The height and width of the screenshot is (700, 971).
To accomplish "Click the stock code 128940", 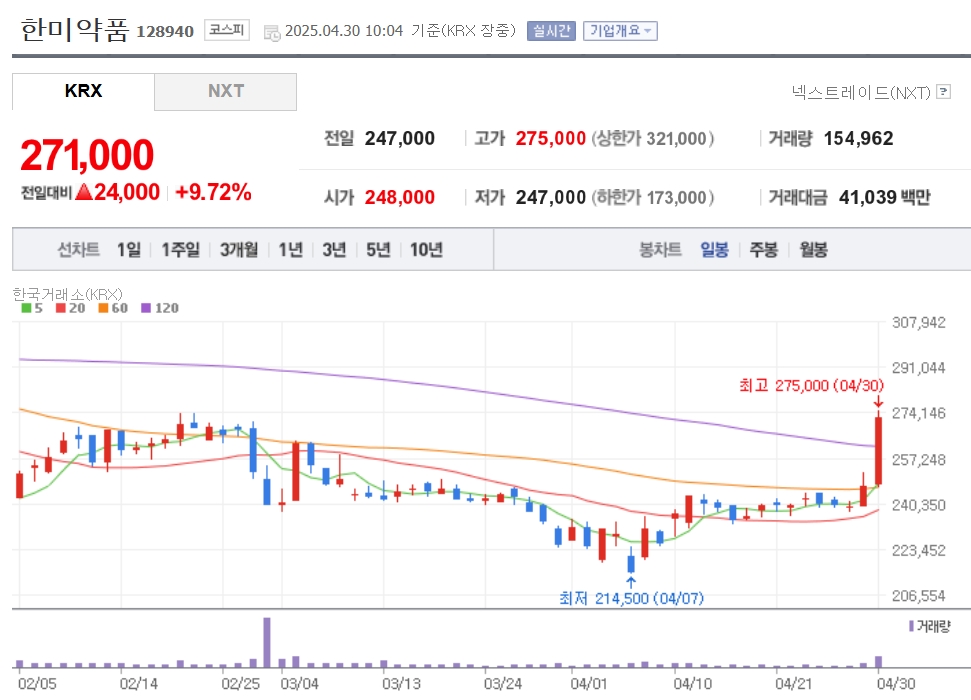I will pyautogui.click(x=165, y=32).
